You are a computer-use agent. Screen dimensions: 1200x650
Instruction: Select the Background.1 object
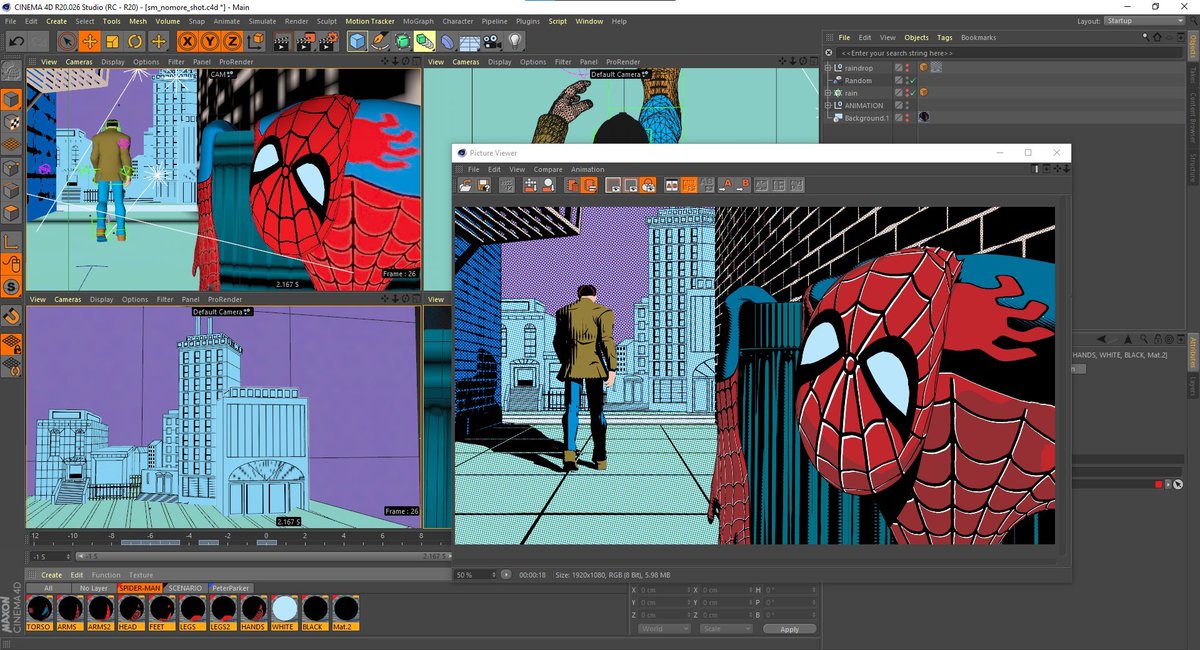pos(866,118)
